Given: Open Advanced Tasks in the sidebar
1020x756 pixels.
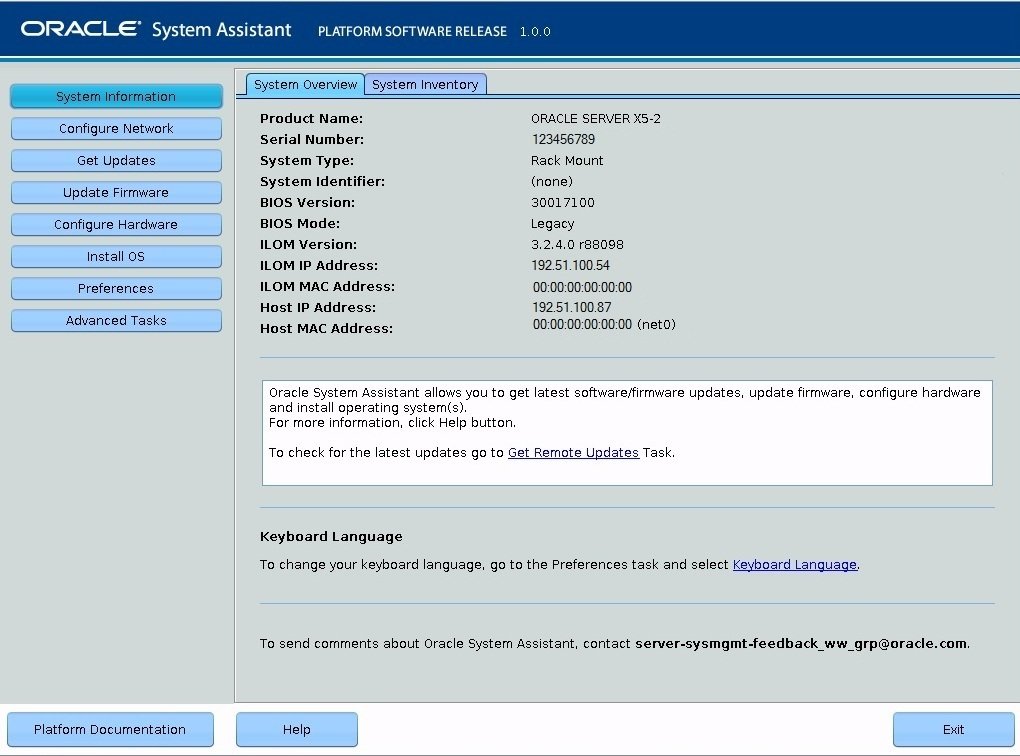Looking at the screenshot, I should [116, 320].
